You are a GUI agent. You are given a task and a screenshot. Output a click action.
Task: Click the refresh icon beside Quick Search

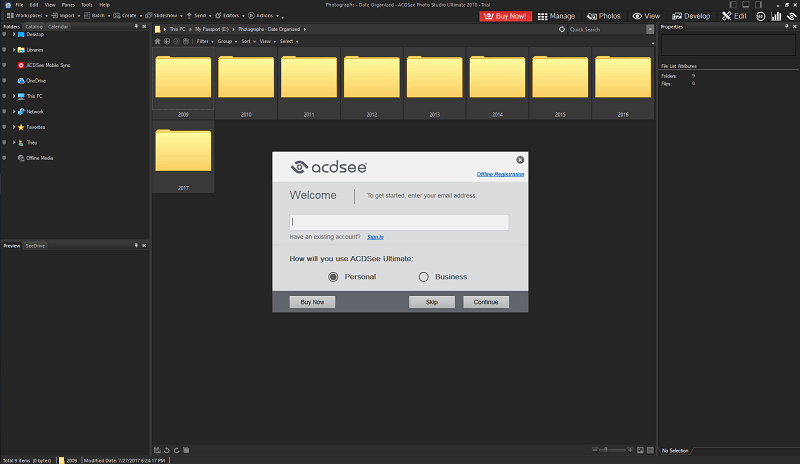pos(562,29)
